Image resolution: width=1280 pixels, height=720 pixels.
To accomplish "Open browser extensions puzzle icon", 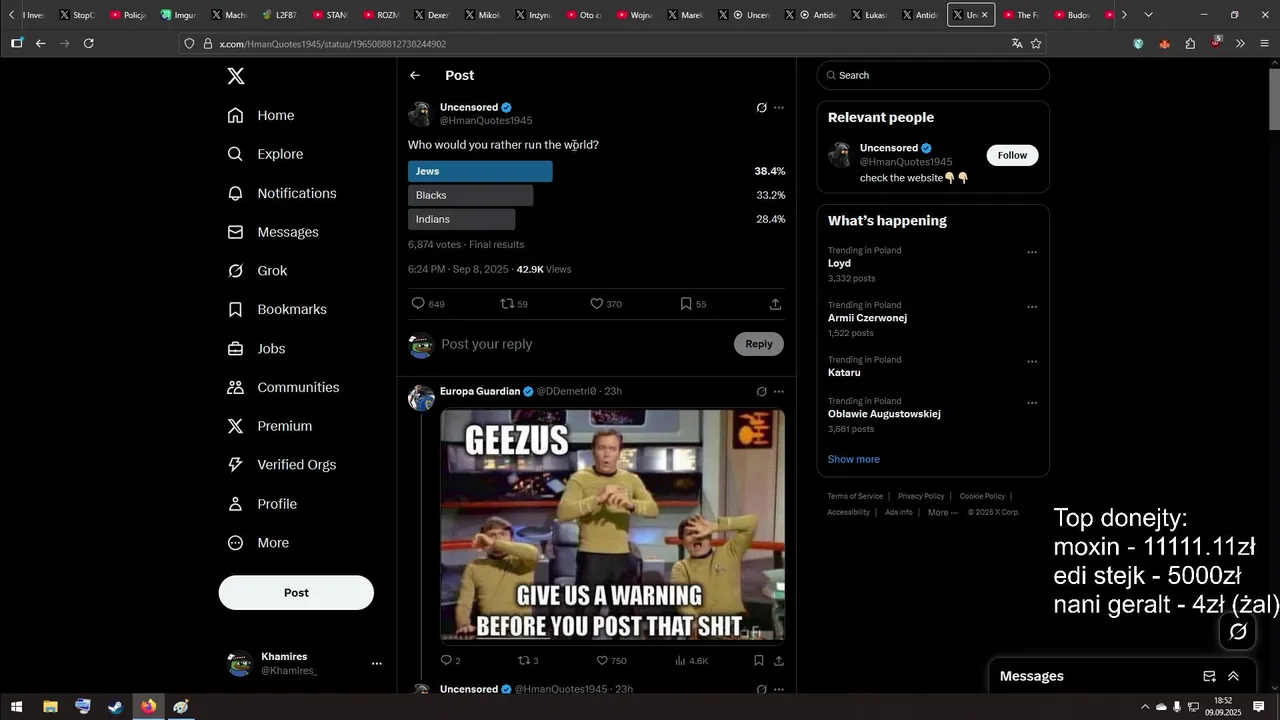I will coord(1190,43).
